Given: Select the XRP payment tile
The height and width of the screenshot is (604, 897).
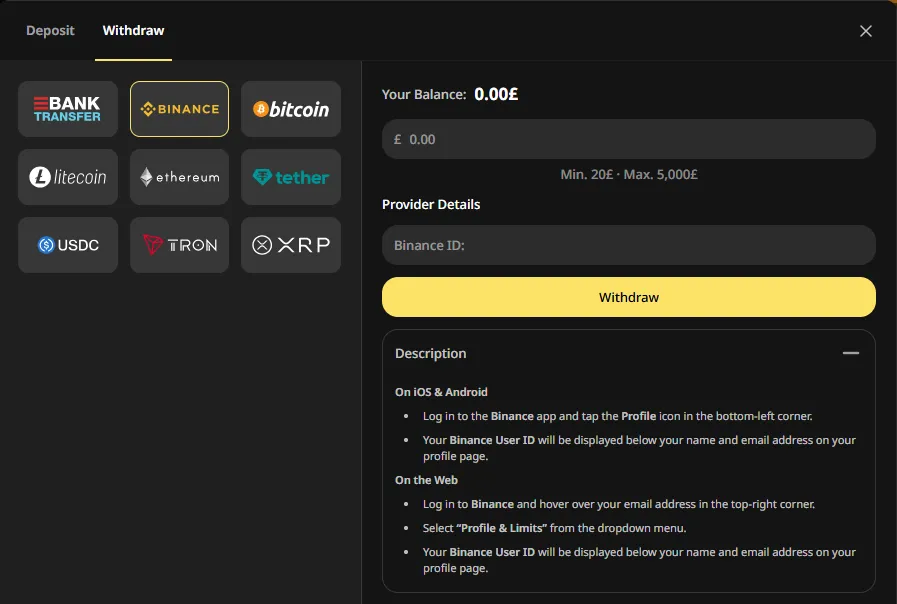Looking at the screenshot, I should (291, 245).
